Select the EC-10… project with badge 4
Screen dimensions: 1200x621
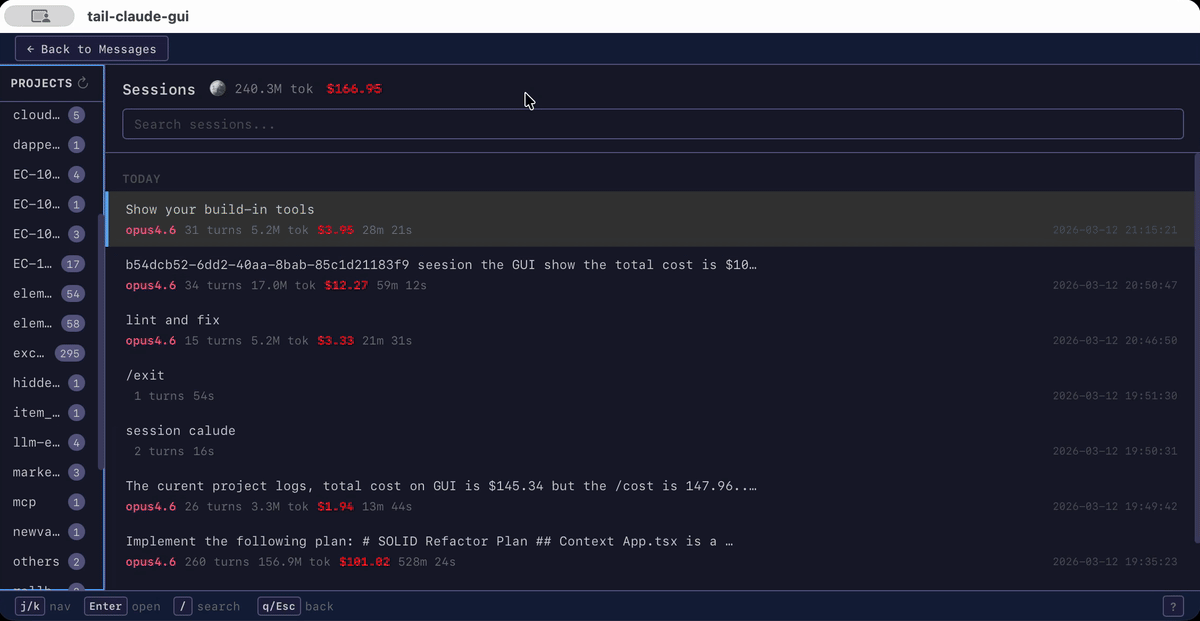50,174
